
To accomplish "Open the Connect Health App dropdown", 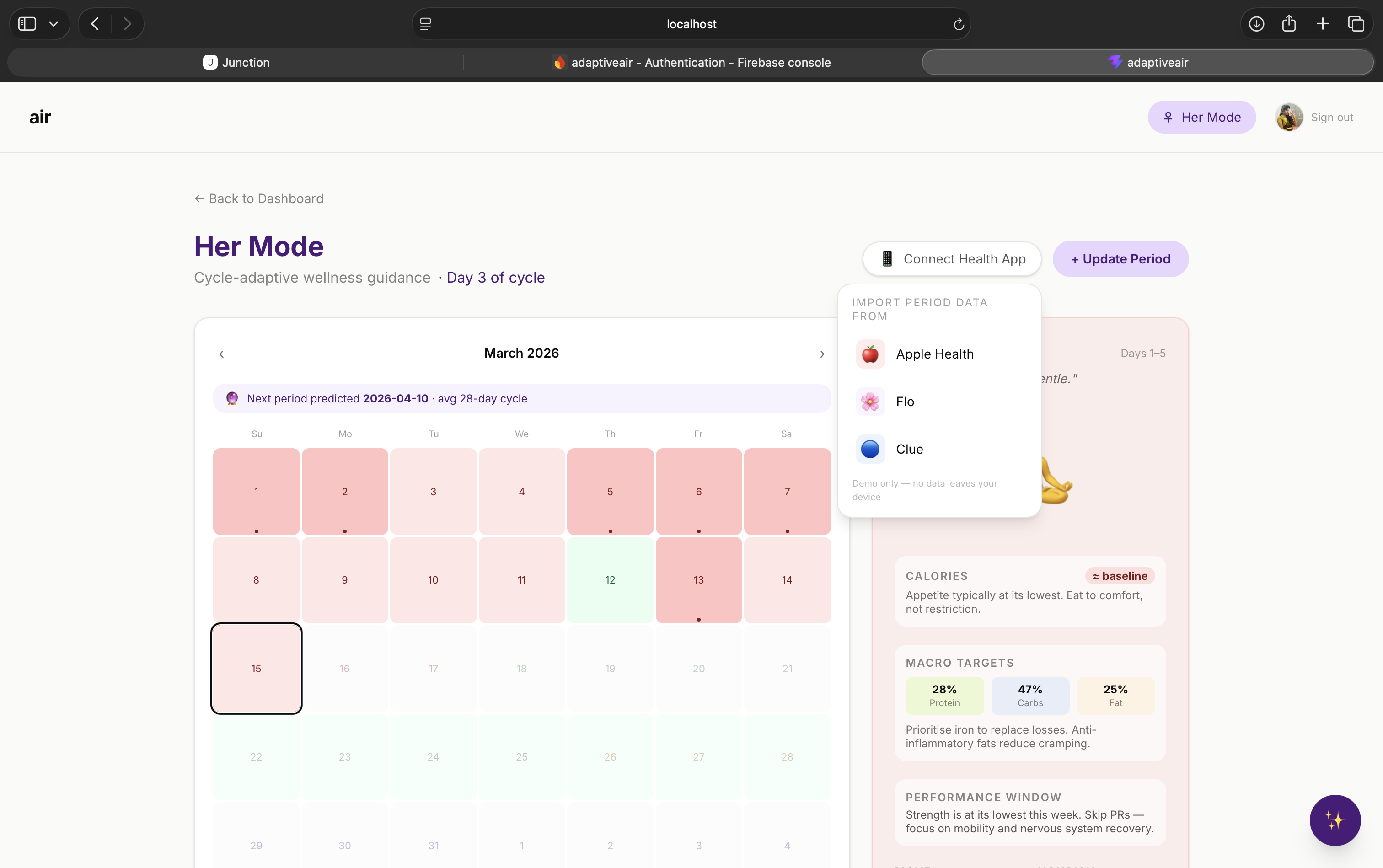I will [x=952, y=259].
